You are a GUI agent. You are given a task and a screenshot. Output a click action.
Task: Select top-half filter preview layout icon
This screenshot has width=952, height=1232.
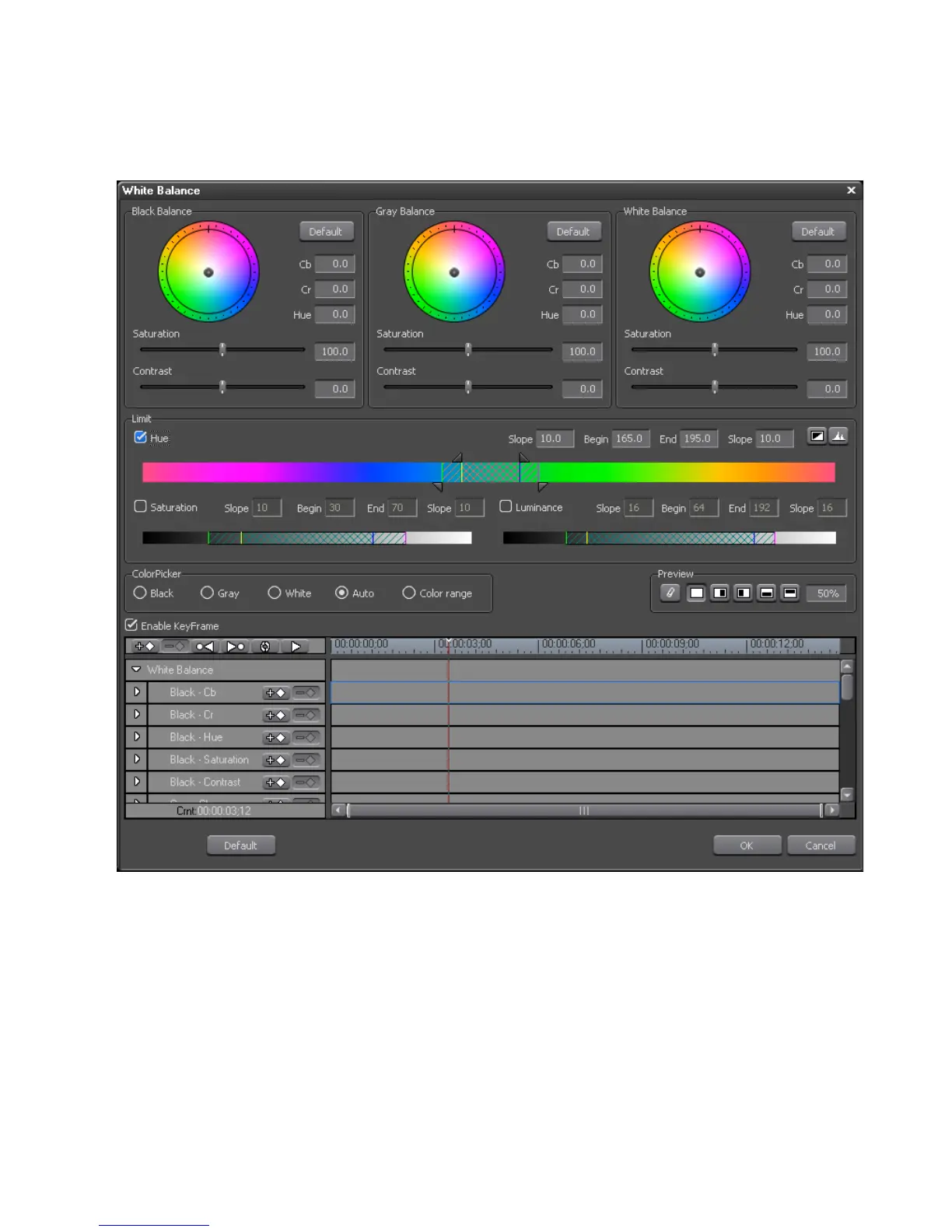click(x=790, y=593)
